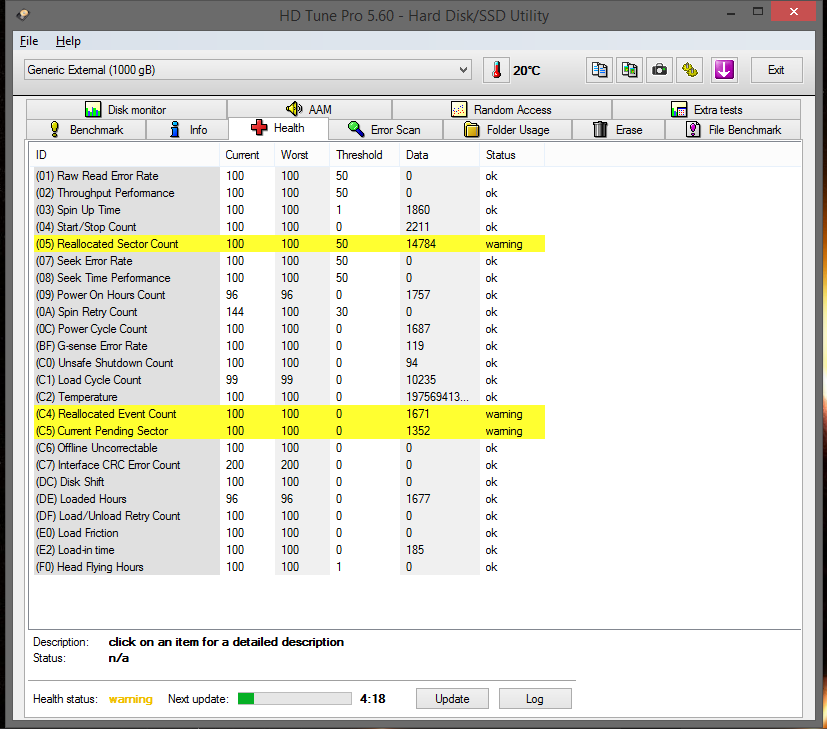Click the Health tab red cross icon
The height and width of the screenshot is (729, 827).
click(x=259, y=128)
